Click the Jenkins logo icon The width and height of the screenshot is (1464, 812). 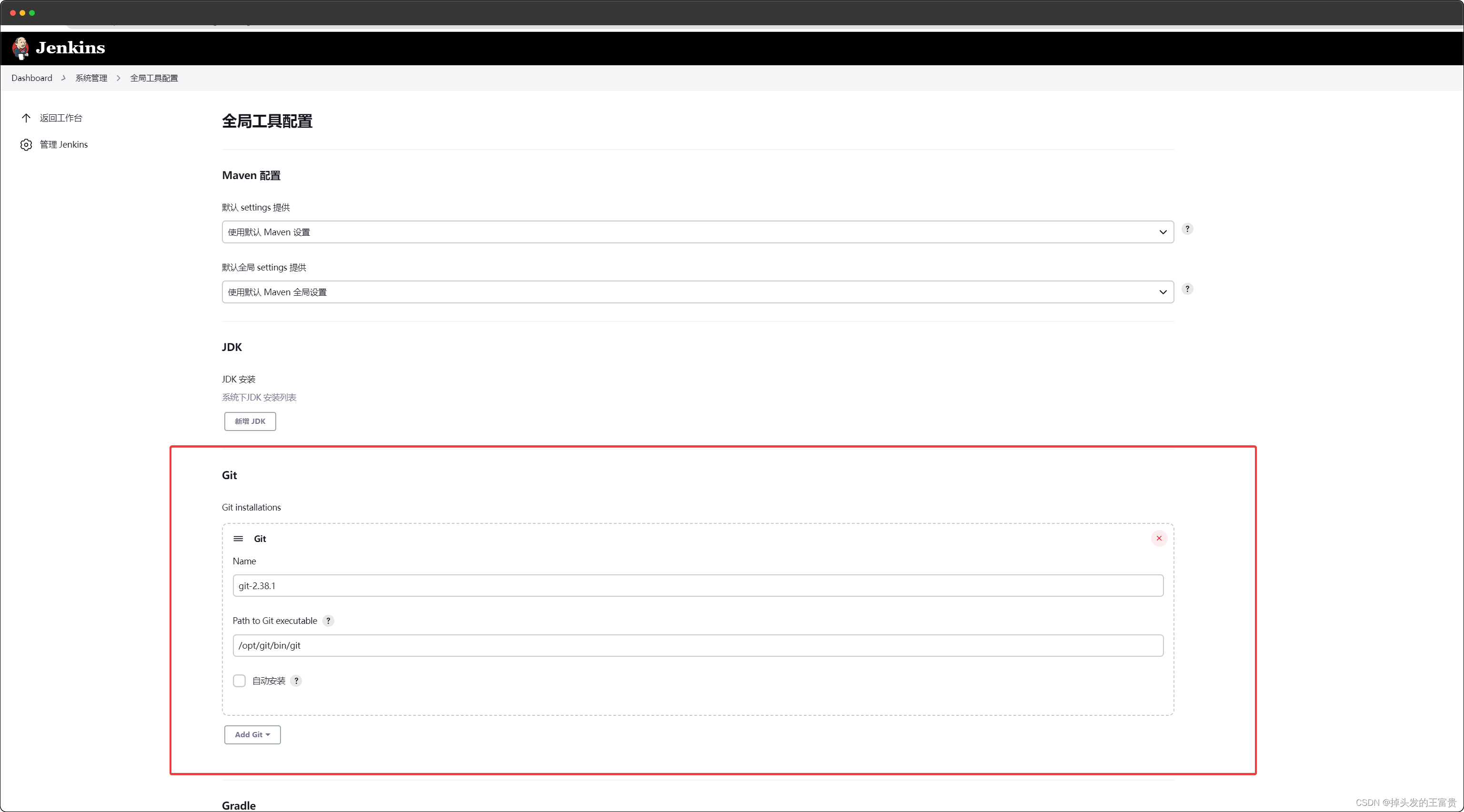(18, 48)
